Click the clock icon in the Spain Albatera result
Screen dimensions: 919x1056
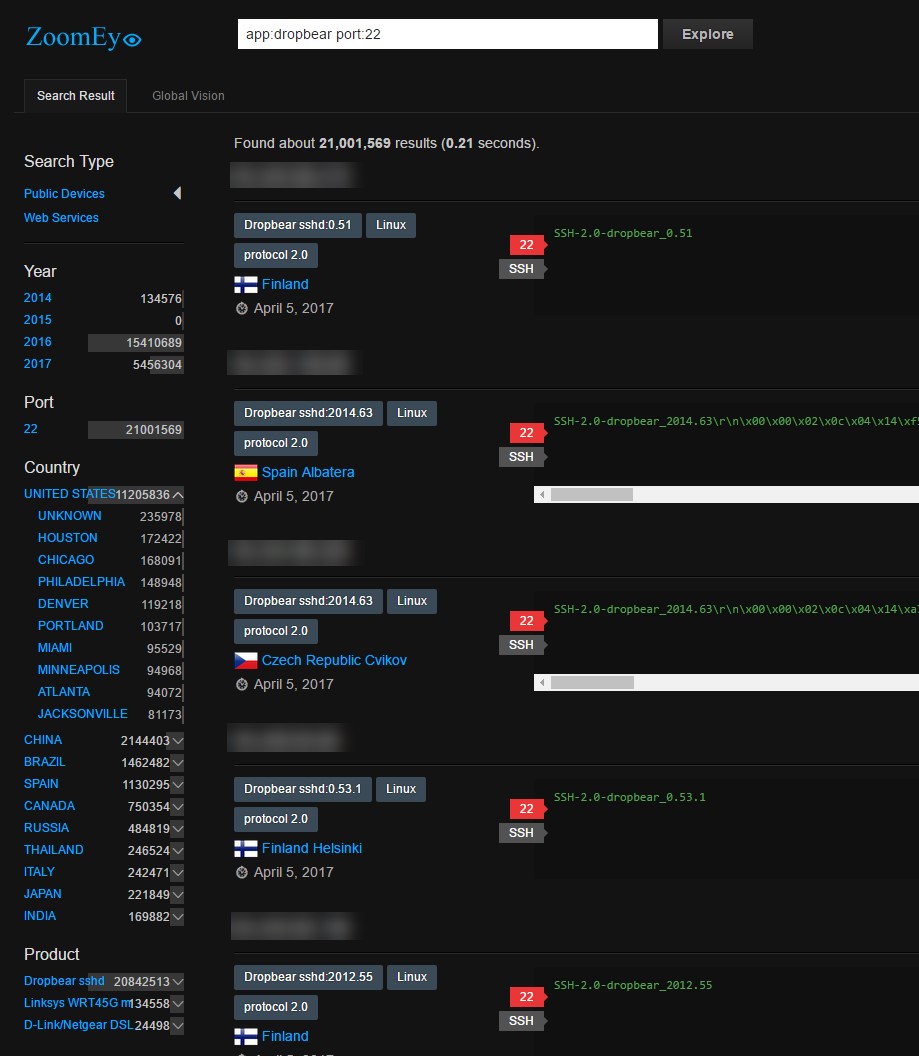pos(242,496)
